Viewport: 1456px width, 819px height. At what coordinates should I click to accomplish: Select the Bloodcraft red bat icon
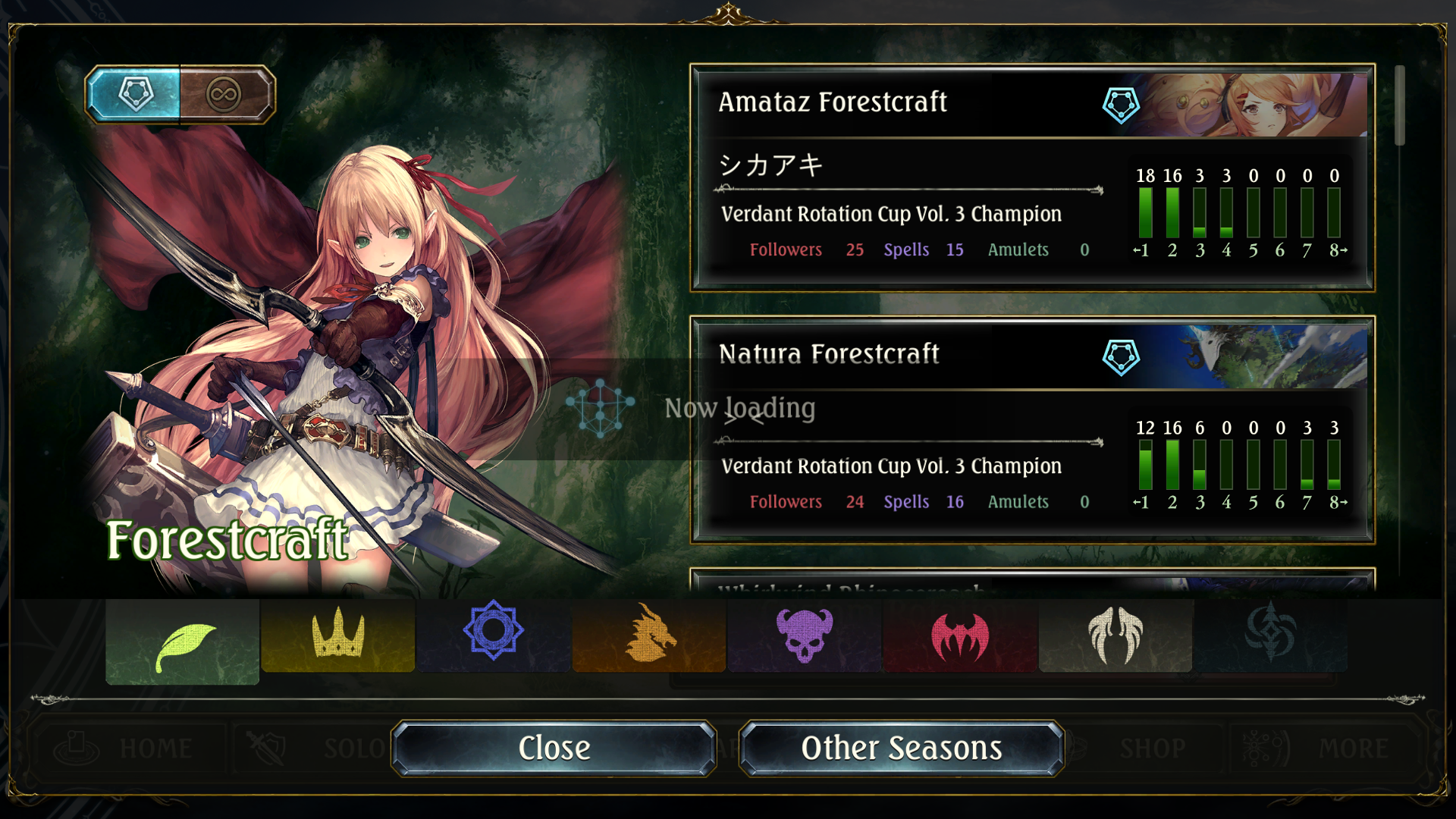(960, 635)
